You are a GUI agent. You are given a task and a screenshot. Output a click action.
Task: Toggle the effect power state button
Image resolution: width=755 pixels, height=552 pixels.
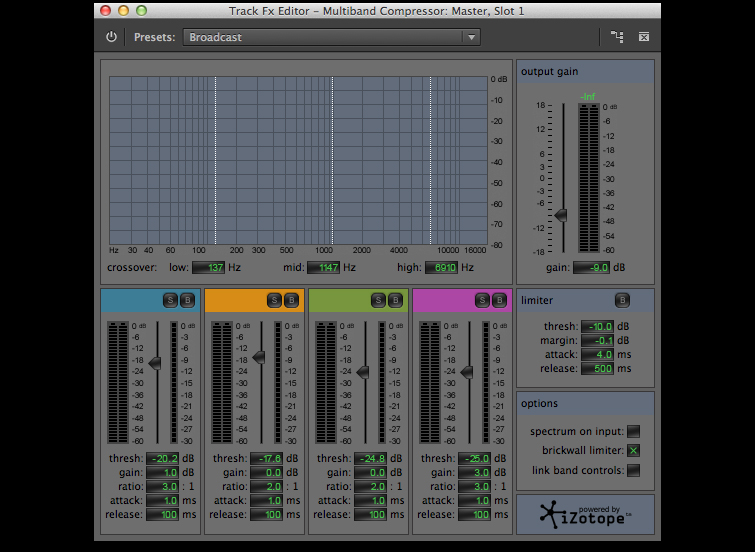111,37
